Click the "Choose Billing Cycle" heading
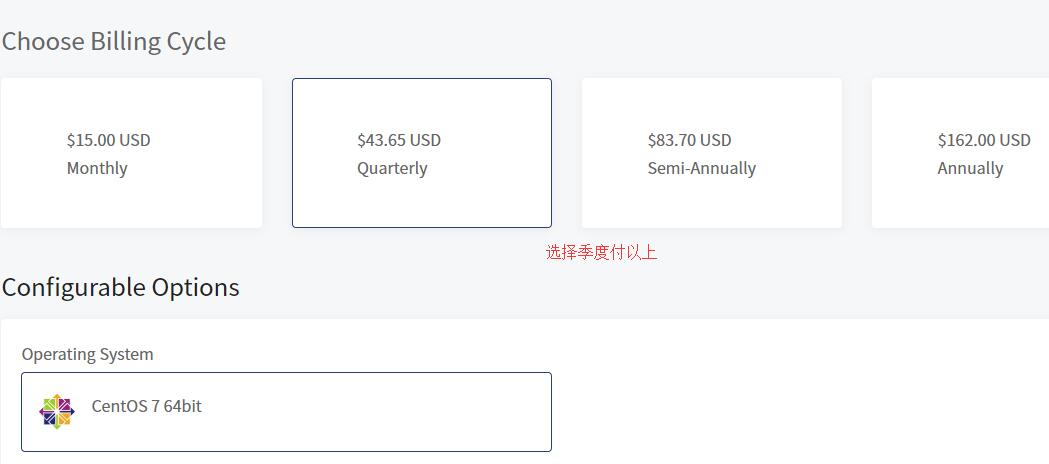 (114, 42)
